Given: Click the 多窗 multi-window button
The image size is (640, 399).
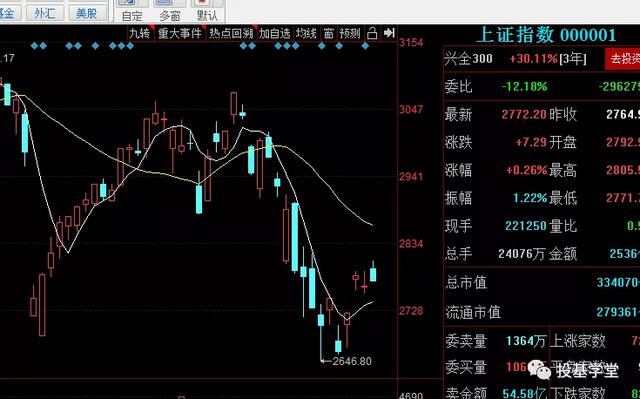Looking at the screenshot, I should pyautogui.click(x=170, y=10).
